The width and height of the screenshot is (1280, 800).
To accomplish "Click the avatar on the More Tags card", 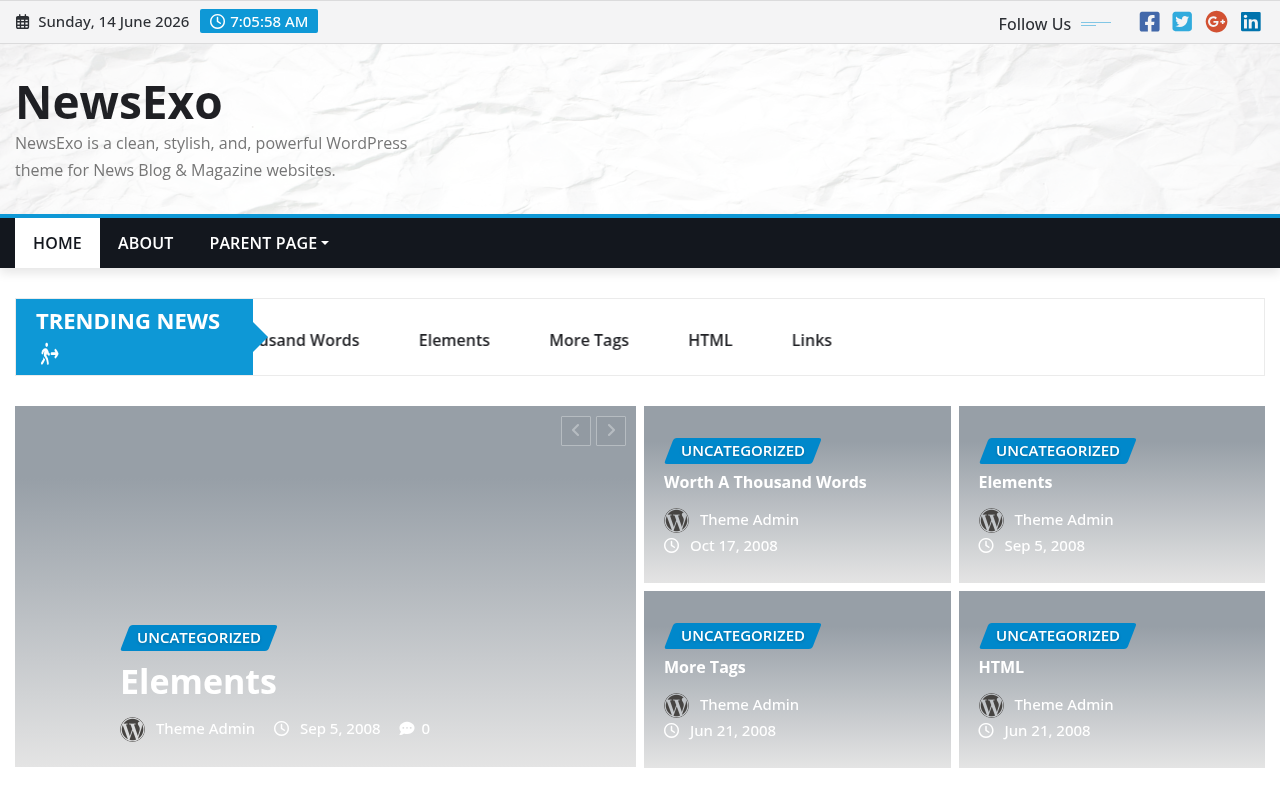I will click(x=677, y=706).
